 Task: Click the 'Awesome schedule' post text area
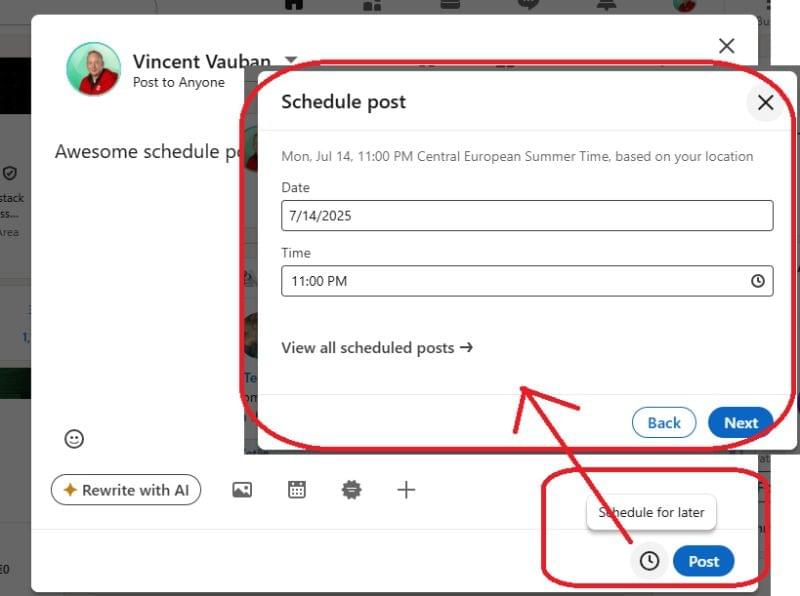[x=148, y=152]
